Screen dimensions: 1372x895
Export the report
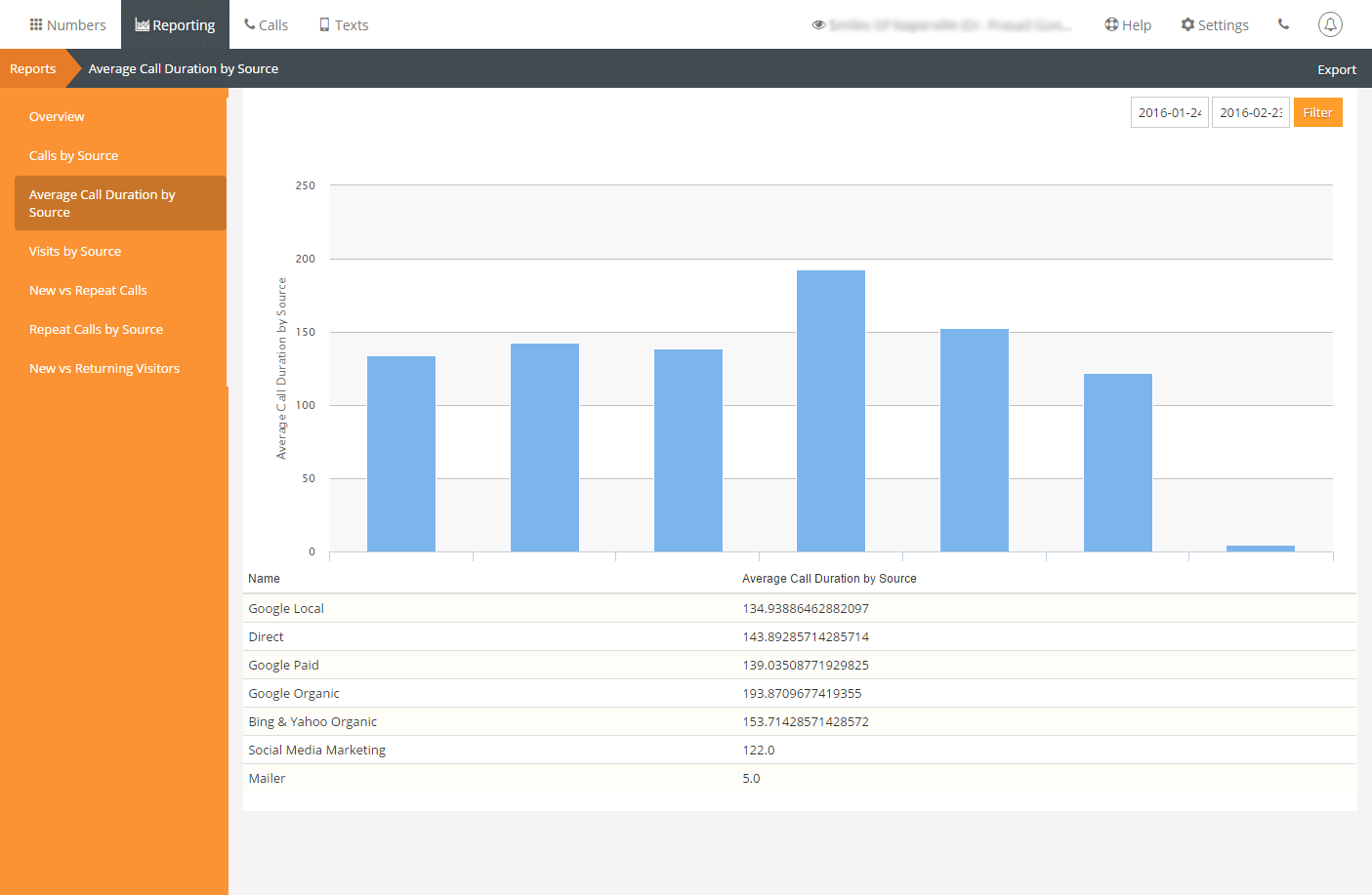coord(1337,69)
